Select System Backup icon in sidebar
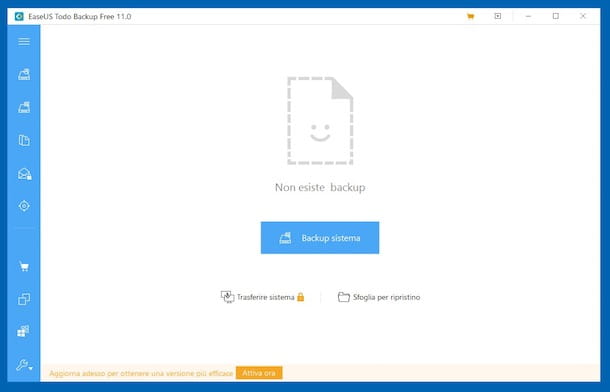 (24, 107)
